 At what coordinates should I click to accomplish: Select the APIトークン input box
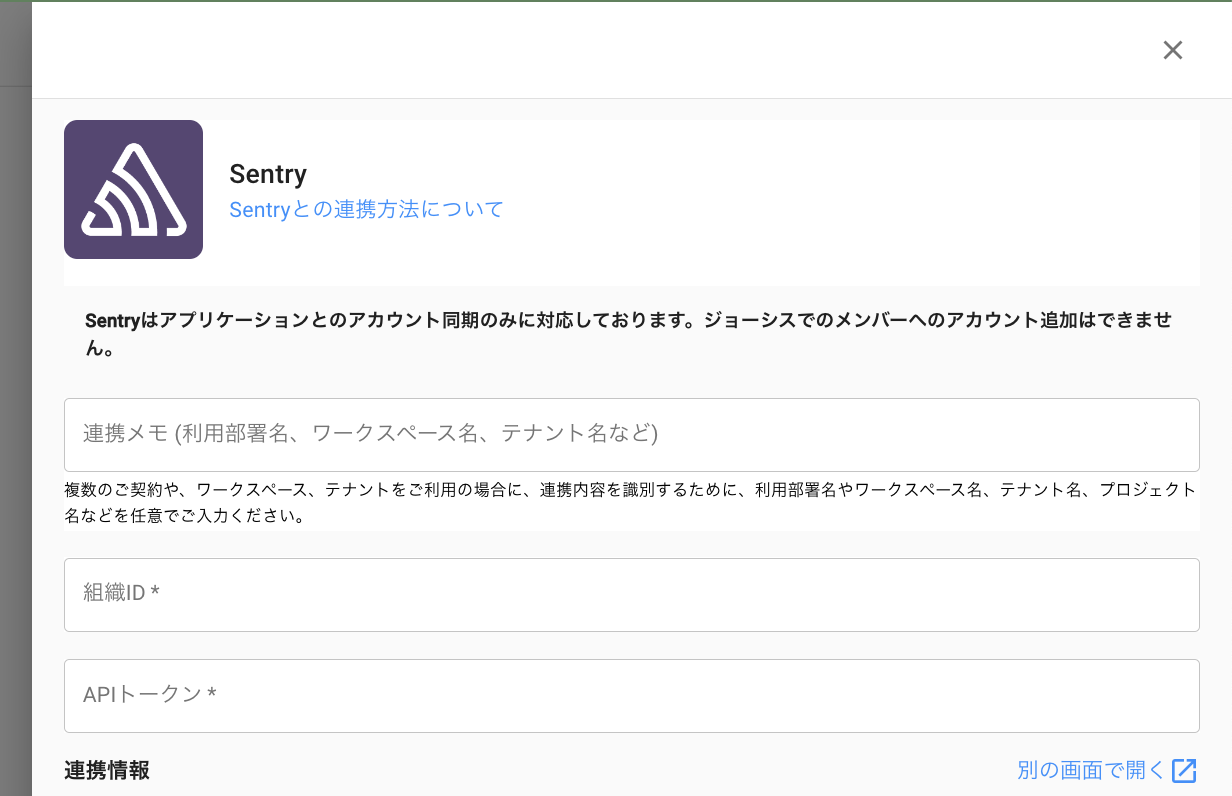coord(631,695)
